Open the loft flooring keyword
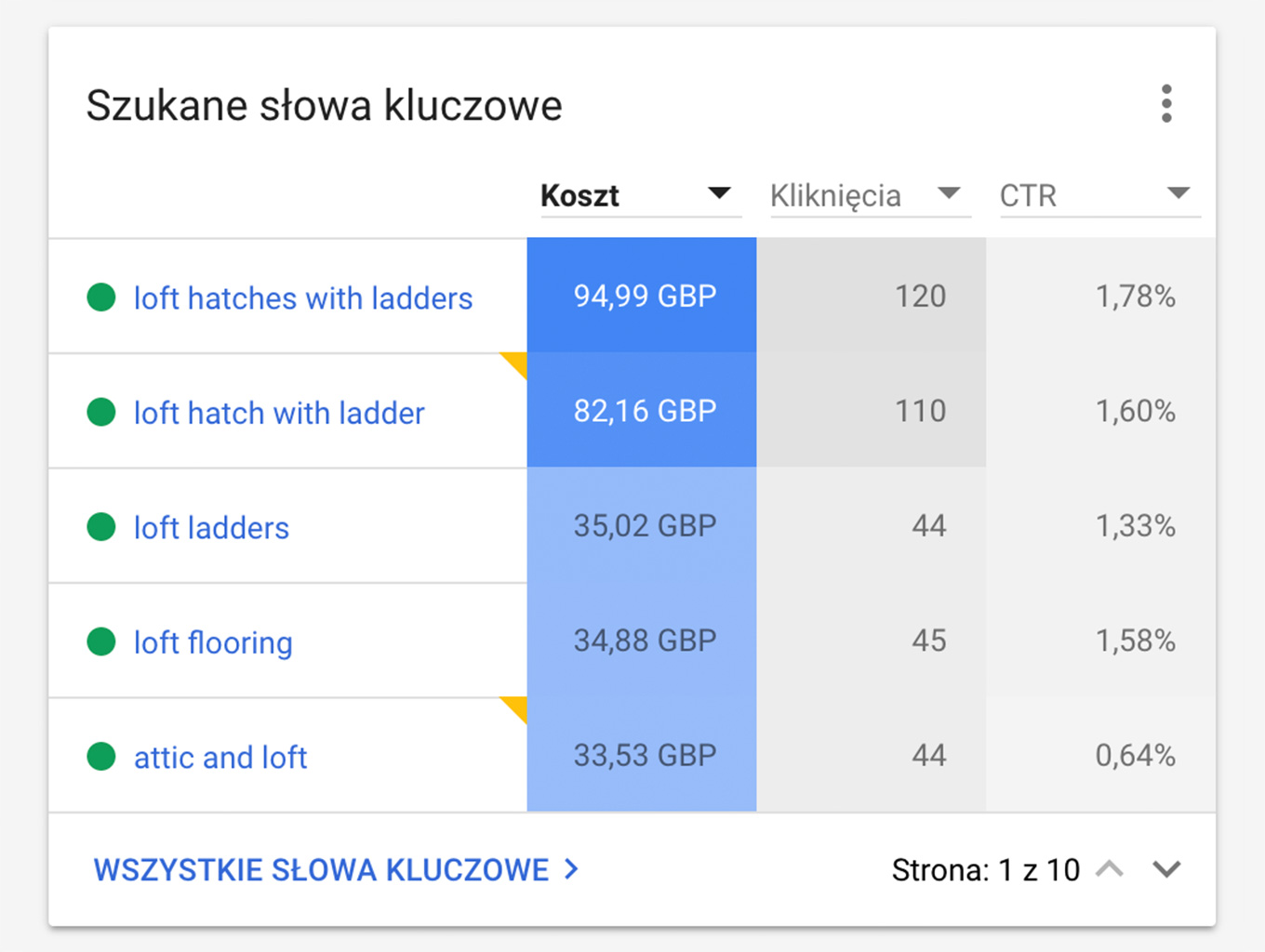1265x952 pixels. click(x=213, y=642)
